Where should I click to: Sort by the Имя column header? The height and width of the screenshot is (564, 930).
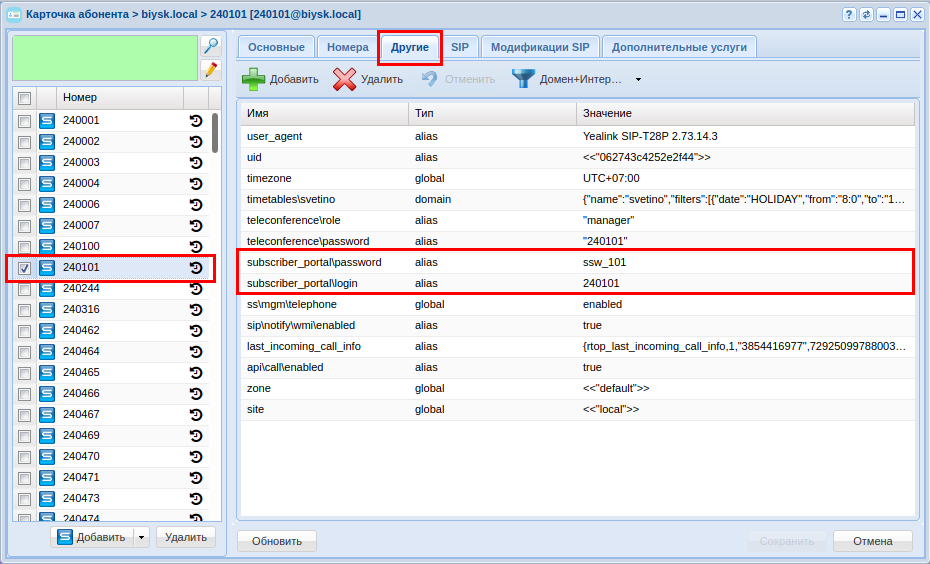pyautogui.click(x=324, y=113)
